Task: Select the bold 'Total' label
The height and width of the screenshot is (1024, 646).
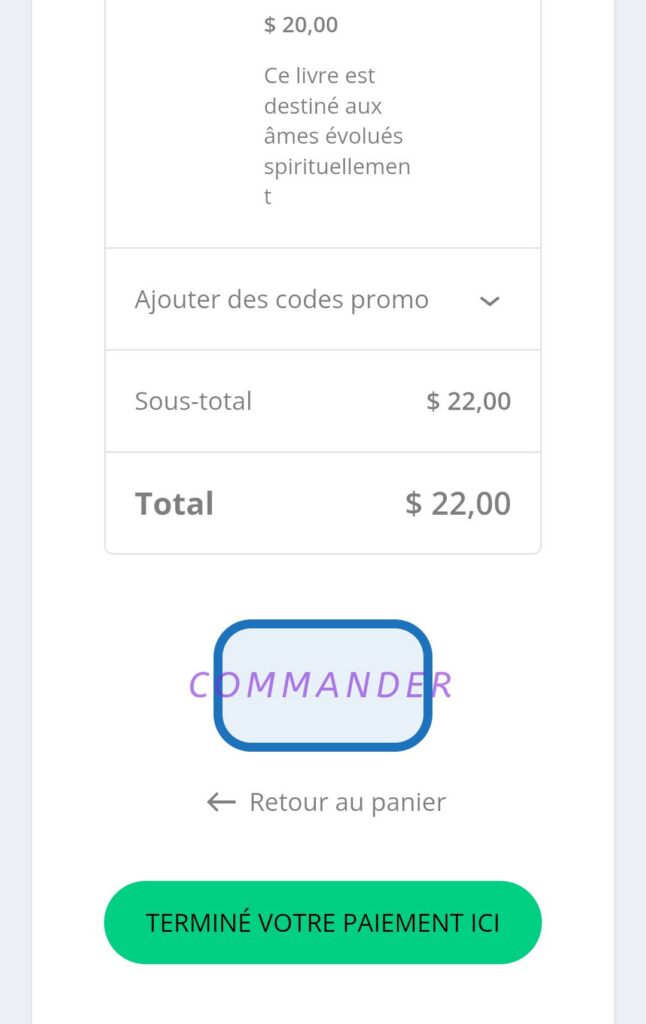Action: tap(174, 503)
